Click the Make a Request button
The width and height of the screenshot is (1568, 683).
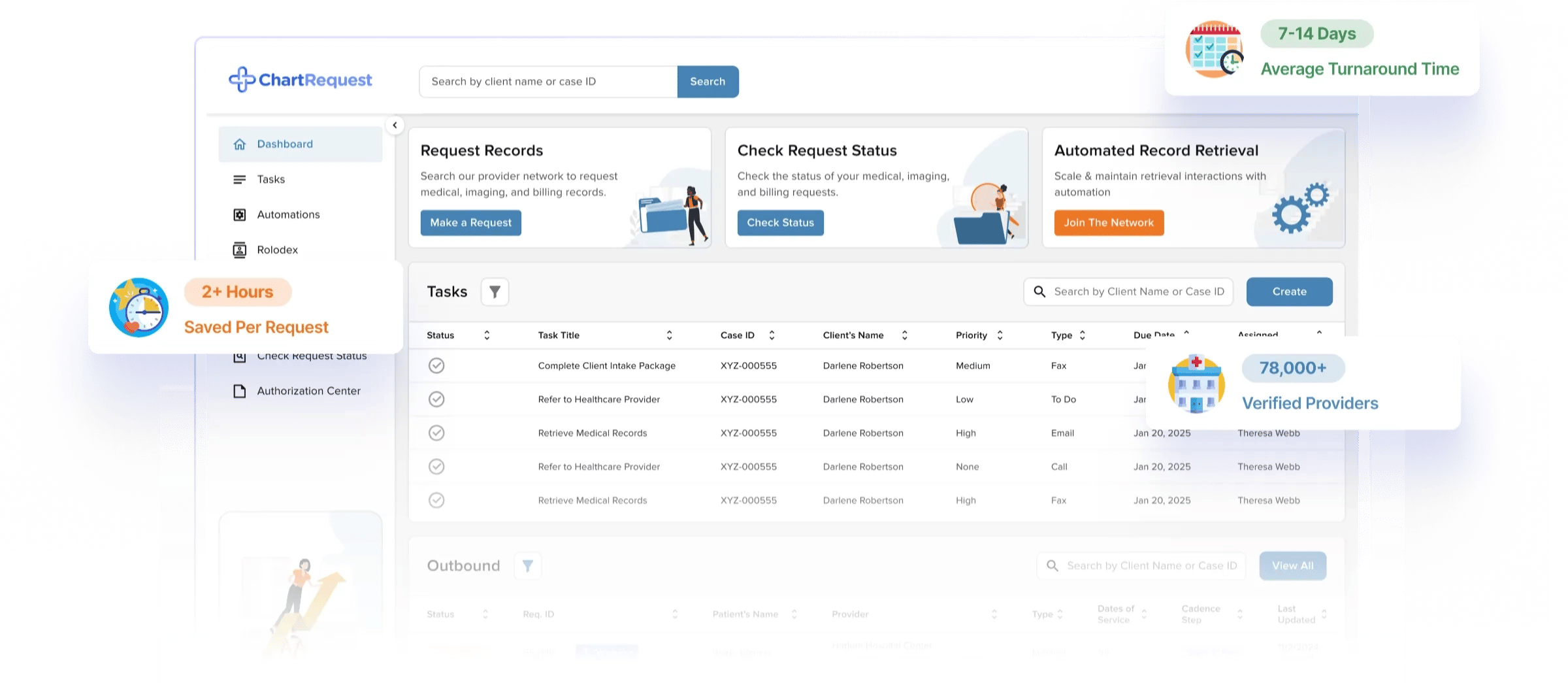(470, 223)
